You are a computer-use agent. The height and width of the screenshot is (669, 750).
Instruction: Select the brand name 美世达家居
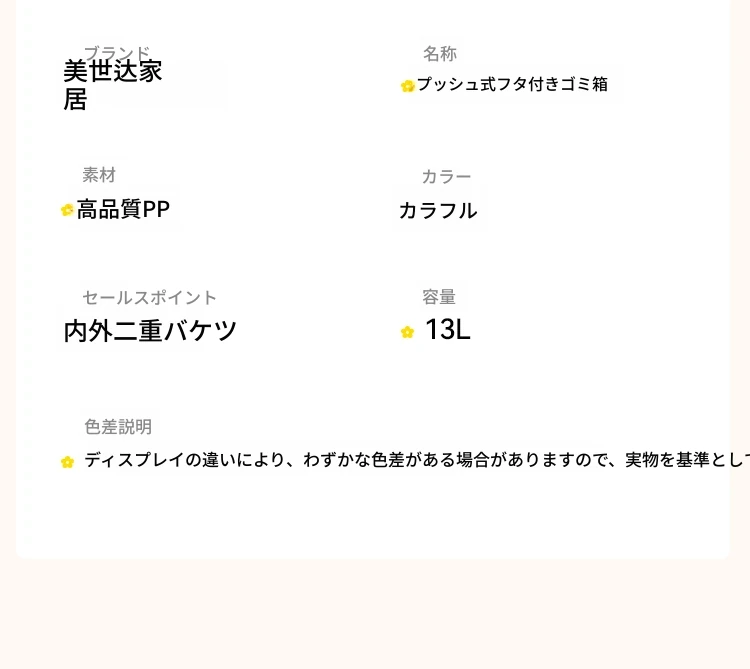pyautogui.click(x=113, y=85)
